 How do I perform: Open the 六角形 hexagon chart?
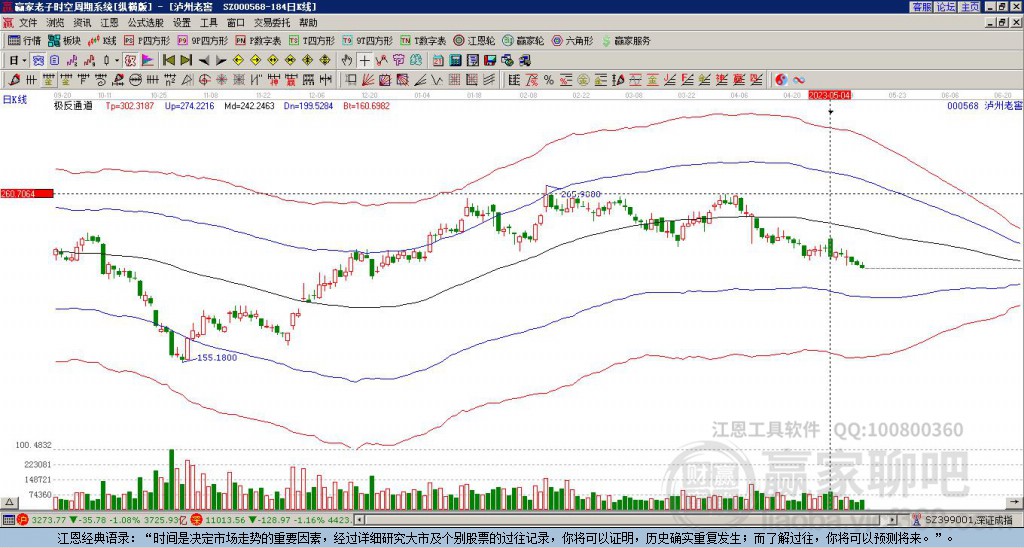click(x=573, y=40)
